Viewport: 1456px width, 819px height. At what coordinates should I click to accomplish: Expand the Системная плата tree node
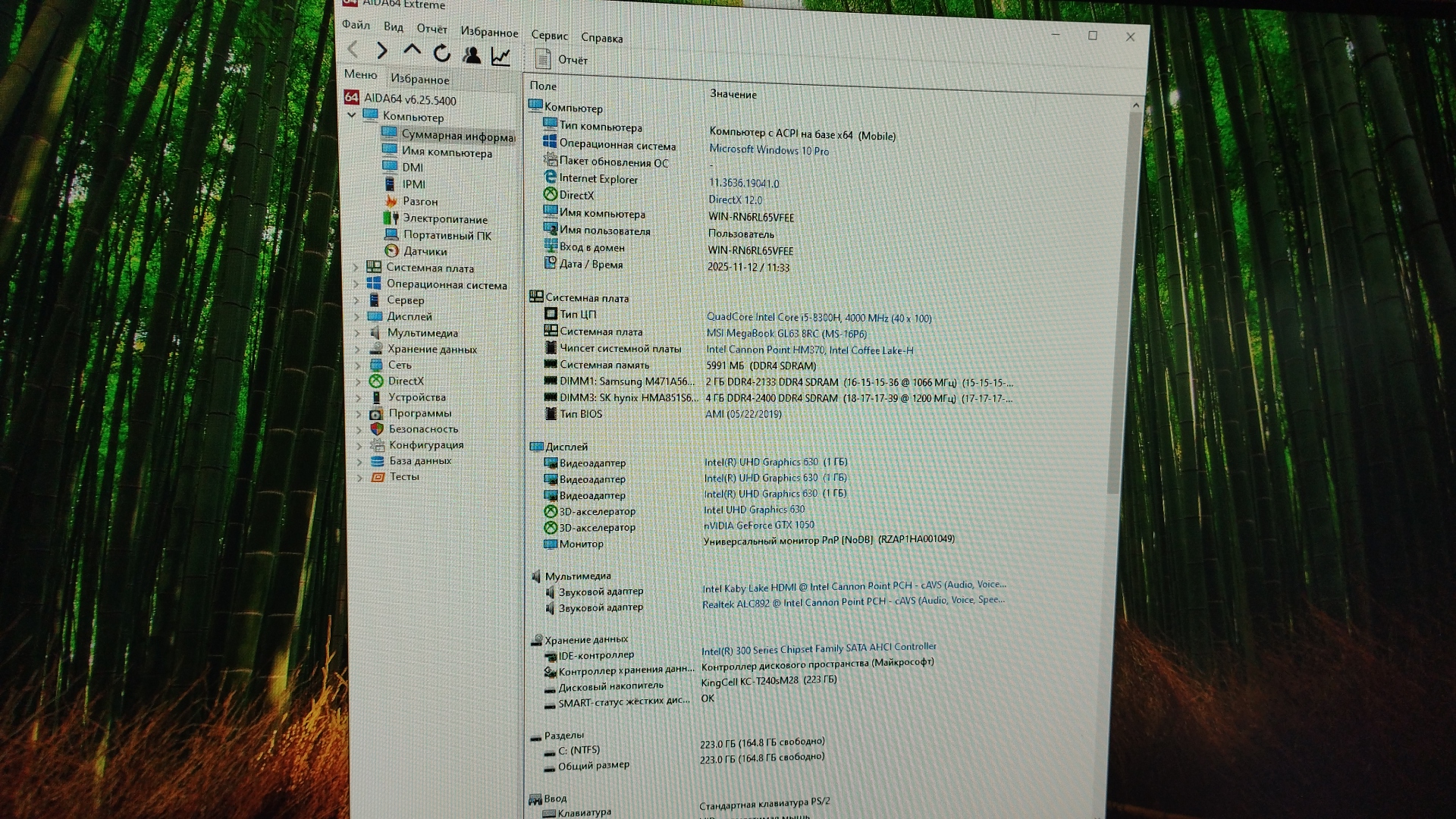coord(356,267)
